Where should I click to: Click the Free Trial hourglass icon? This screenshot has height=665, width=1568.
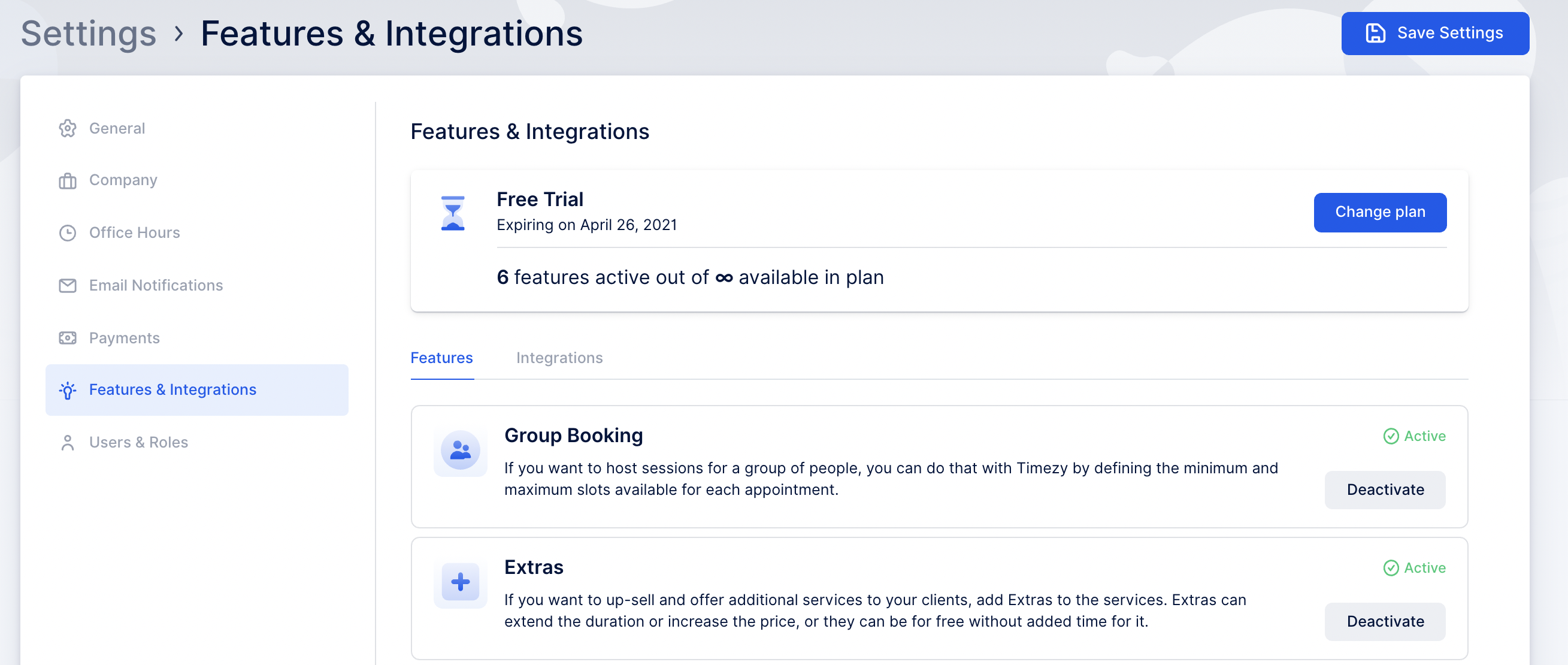[x=452, y=213]
